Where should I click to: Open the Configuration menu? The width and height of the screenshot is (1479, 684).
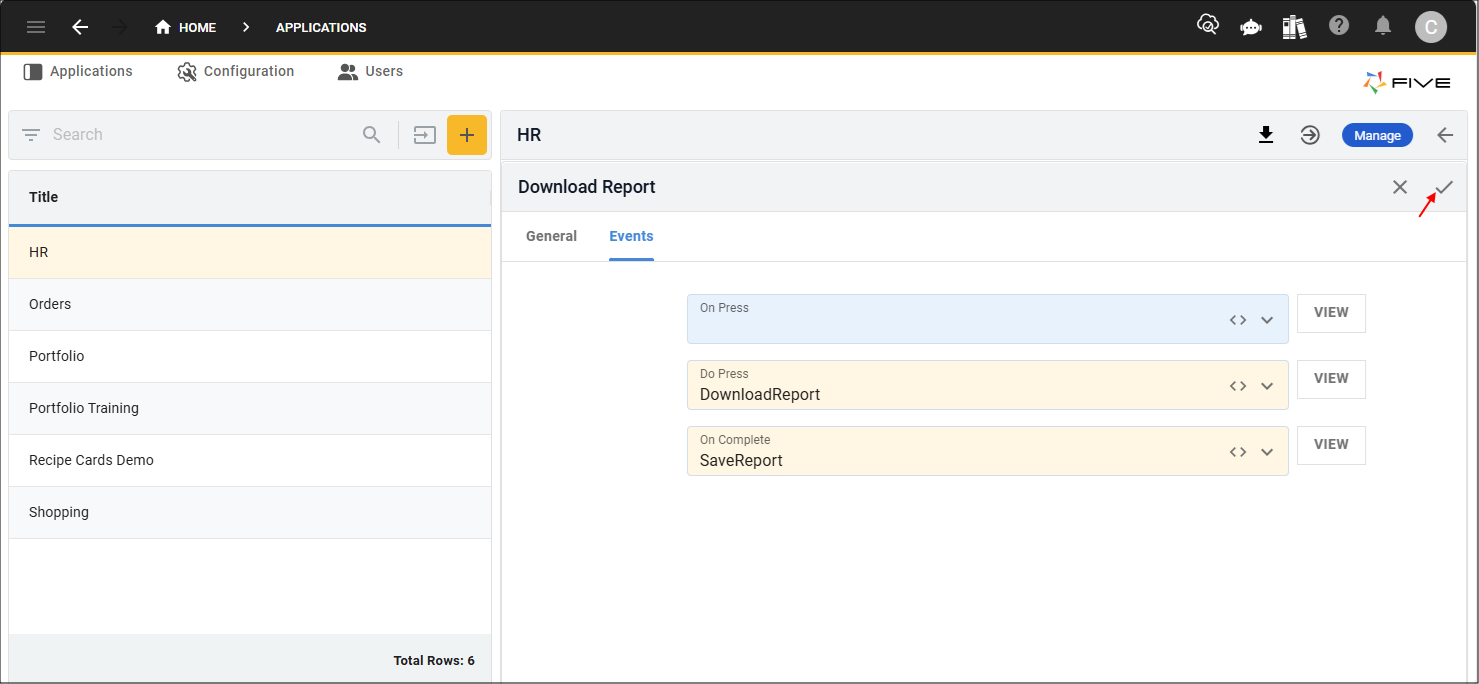tap(236, 72)
